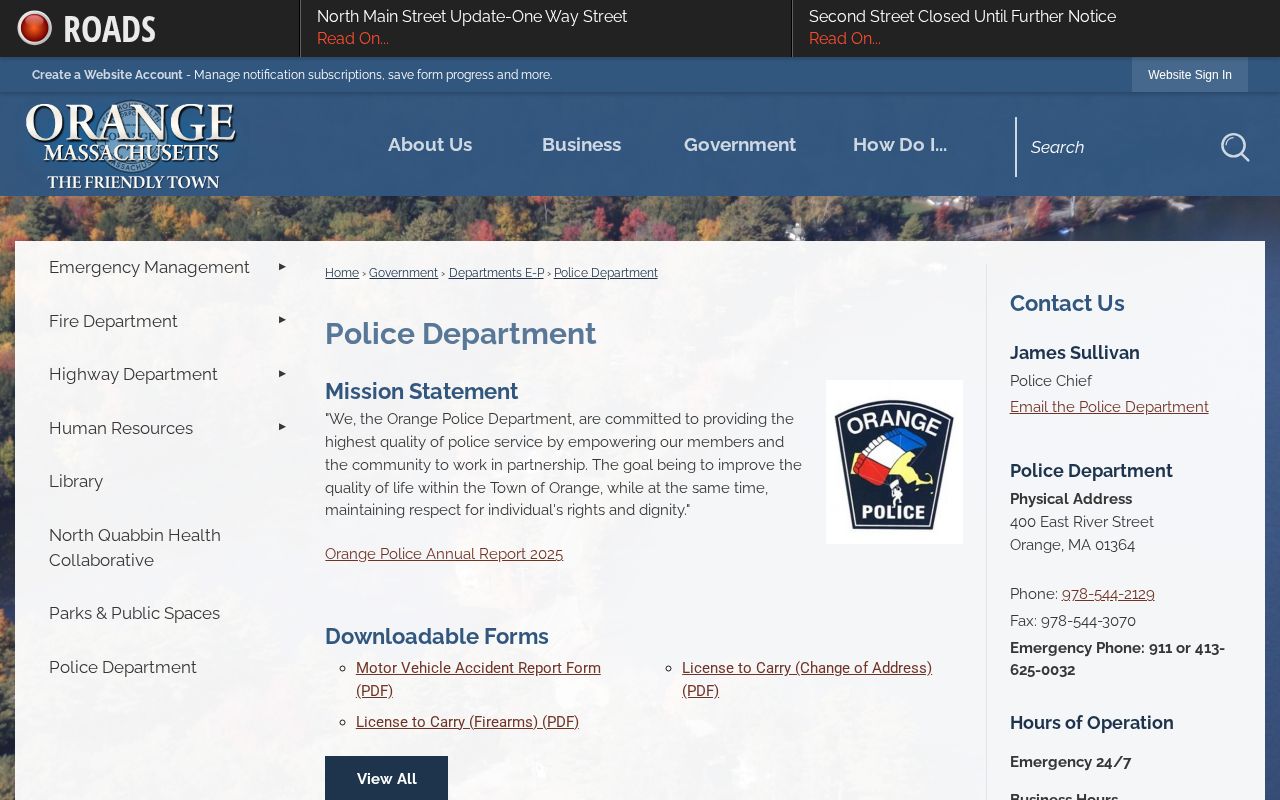Viewport: 1280px width, 800px height.
Task: Open the Business menu
Action: (x=581, y=144)
